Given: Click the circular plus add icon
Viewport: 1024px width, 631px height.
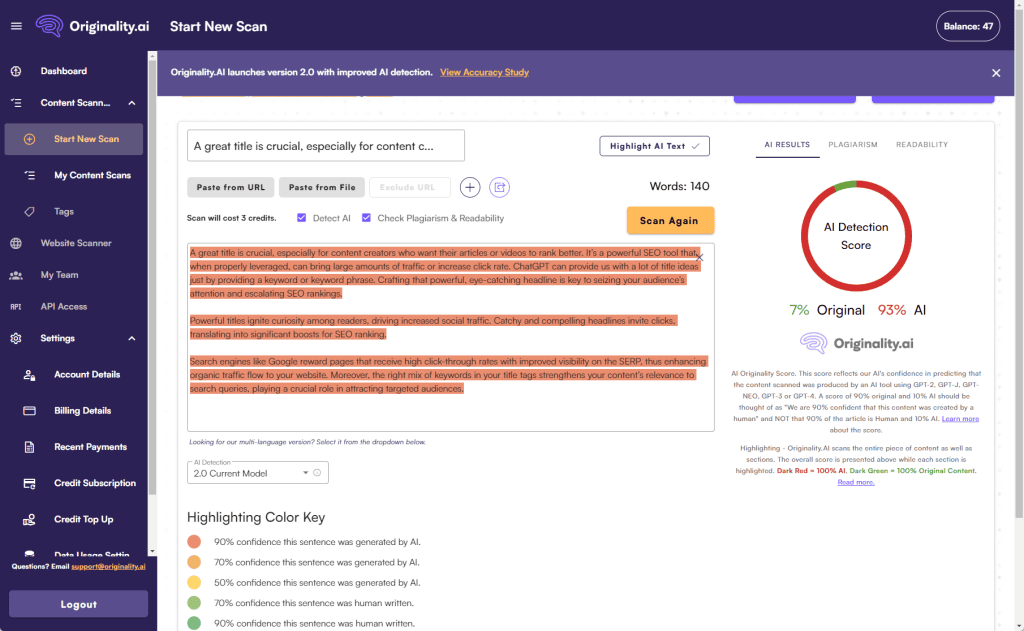Looking at the screenshot, I should (470, 187).
